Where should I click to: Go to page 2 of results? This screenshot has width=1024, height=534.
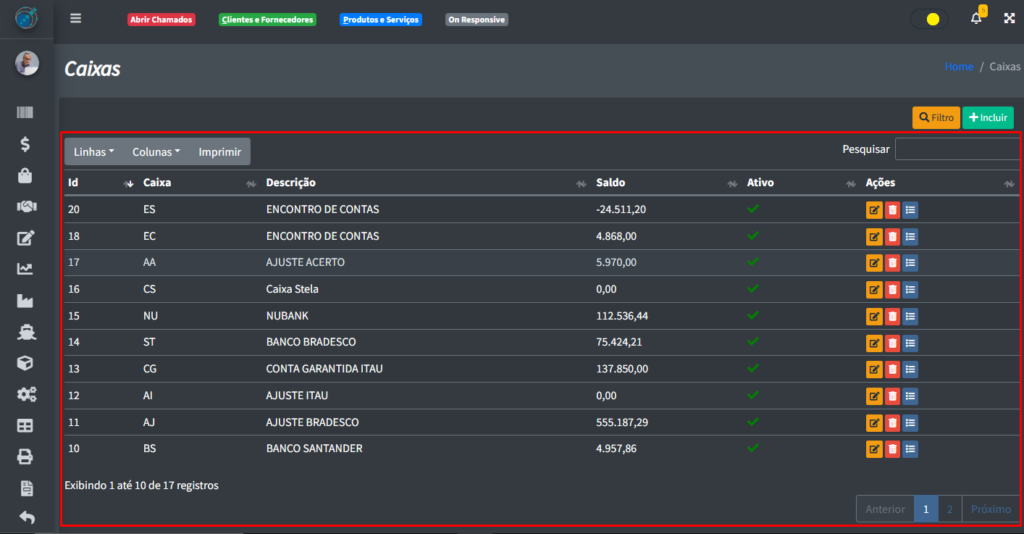[949, 509]
